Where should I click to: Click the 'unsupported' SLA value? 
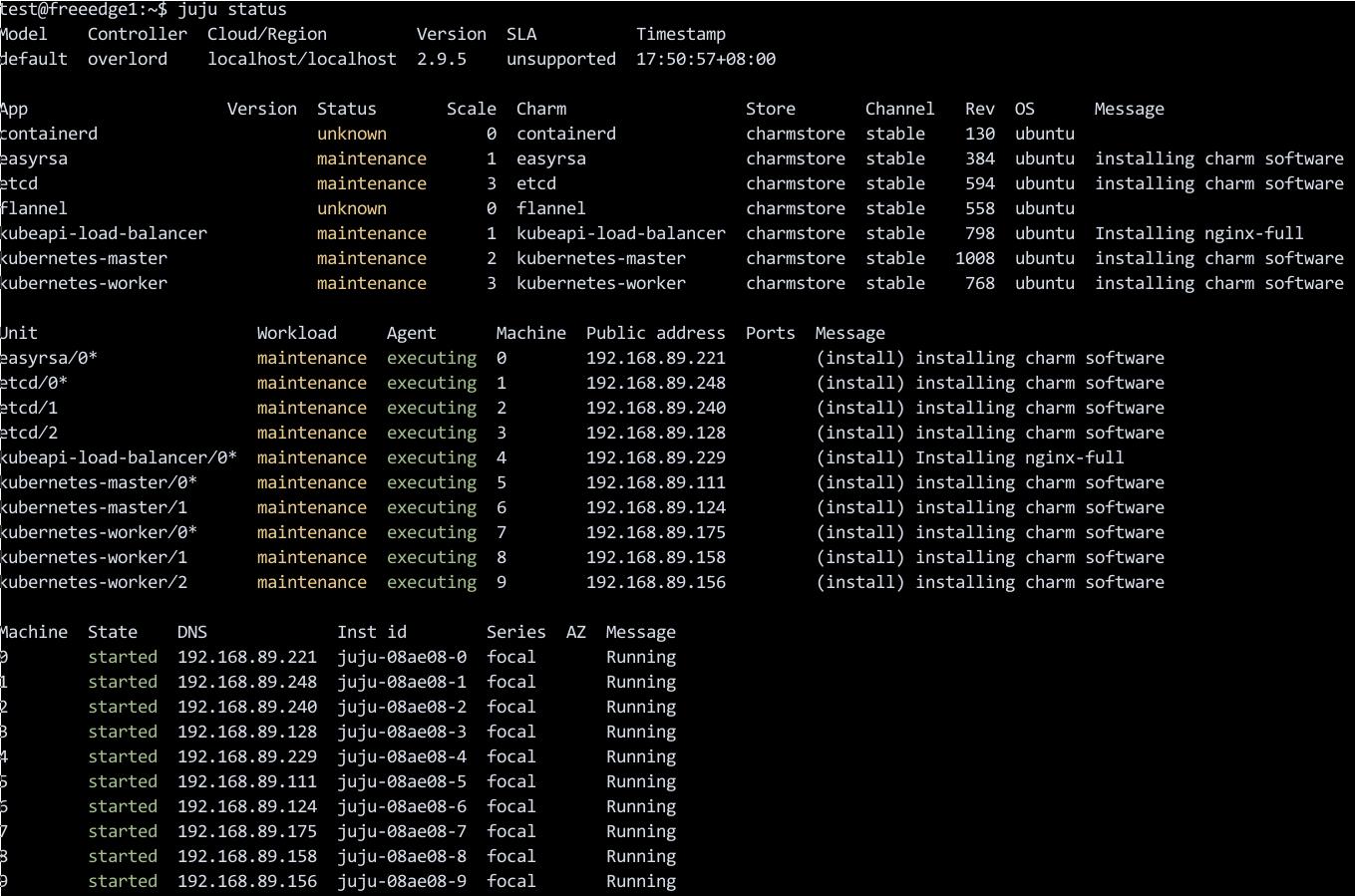pyautogui.click(x=561, y=59)
